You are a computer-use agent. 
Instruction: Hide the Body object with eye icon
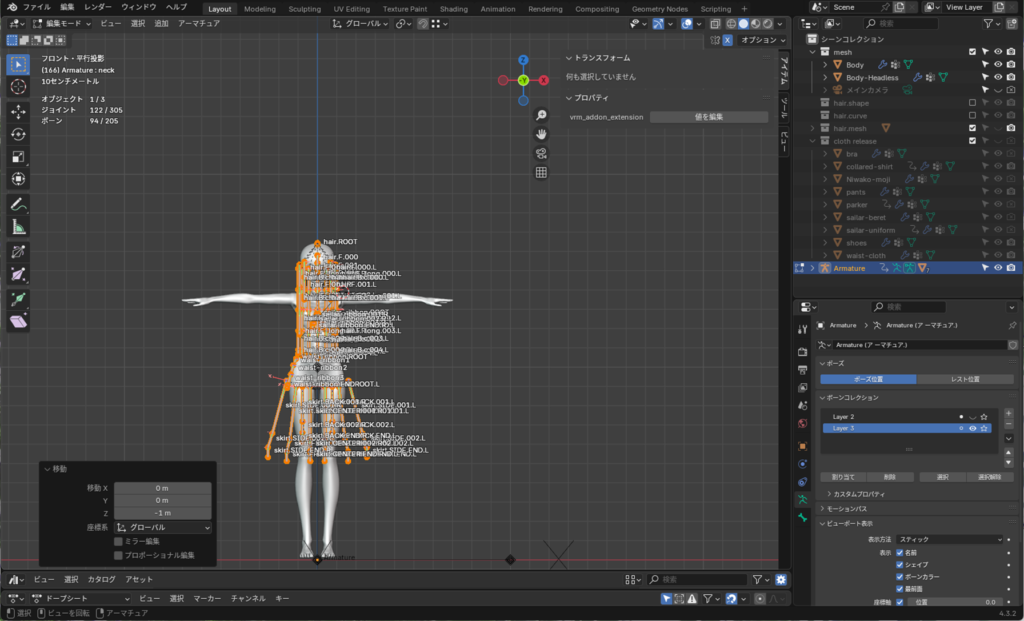pos(997,64)
